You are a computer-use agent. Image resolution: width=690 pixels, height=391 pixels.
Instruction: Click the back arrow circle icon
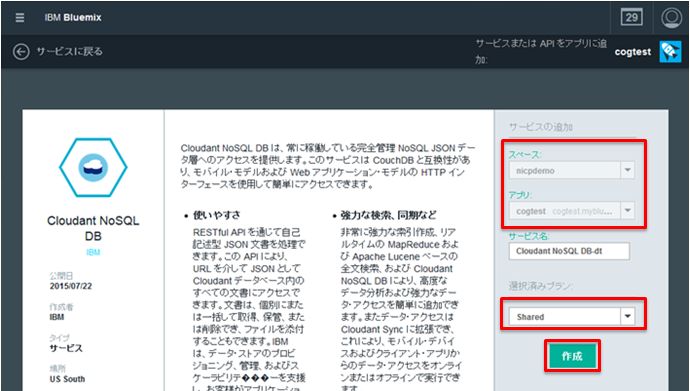21,51
